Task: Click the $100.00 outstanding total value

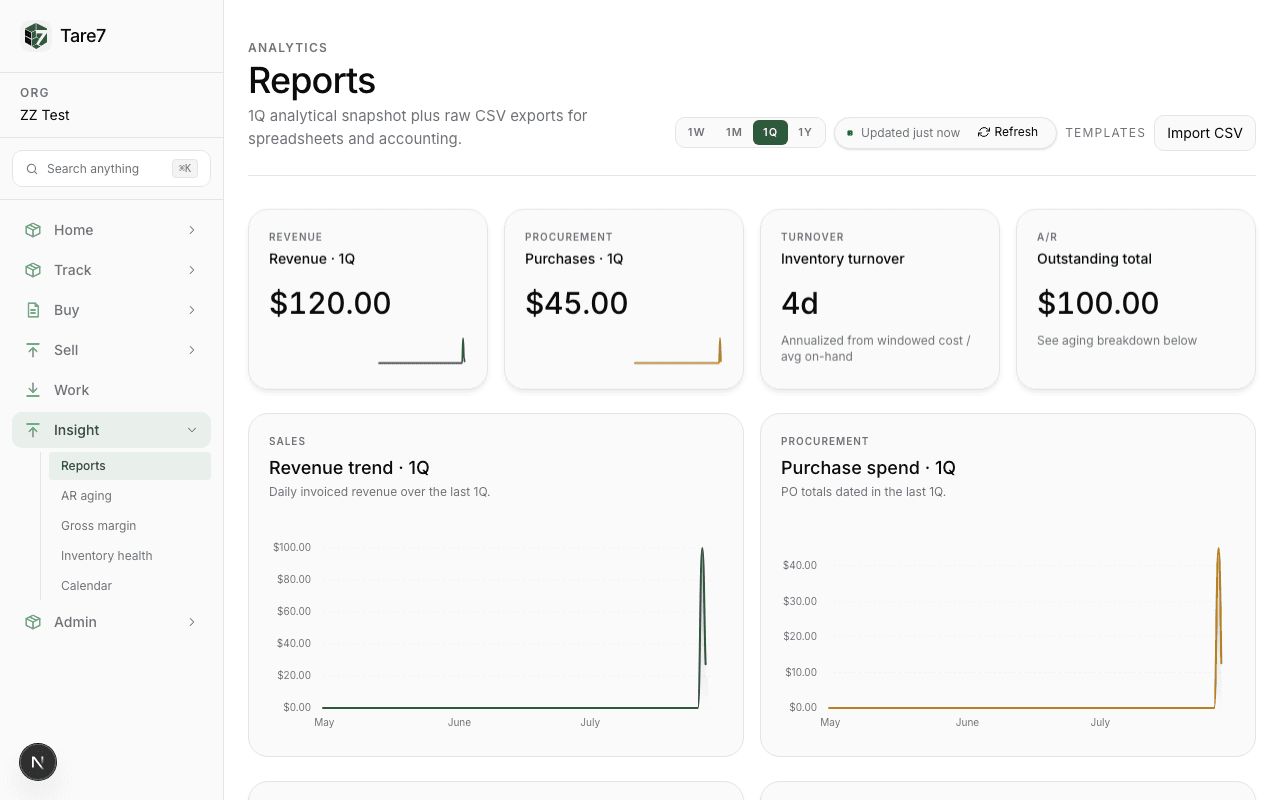Action: tap(1098, 303)
